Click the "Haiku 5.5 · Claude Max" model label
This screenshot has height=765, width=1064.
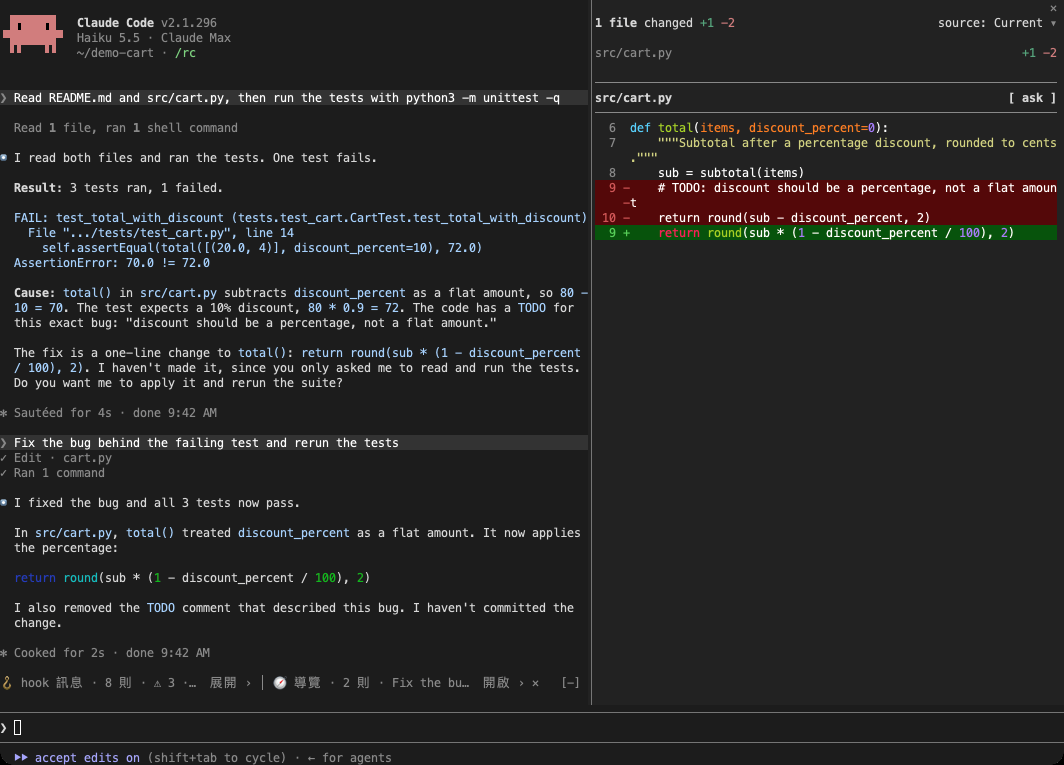pyautogui.click(x=153, y=38)
